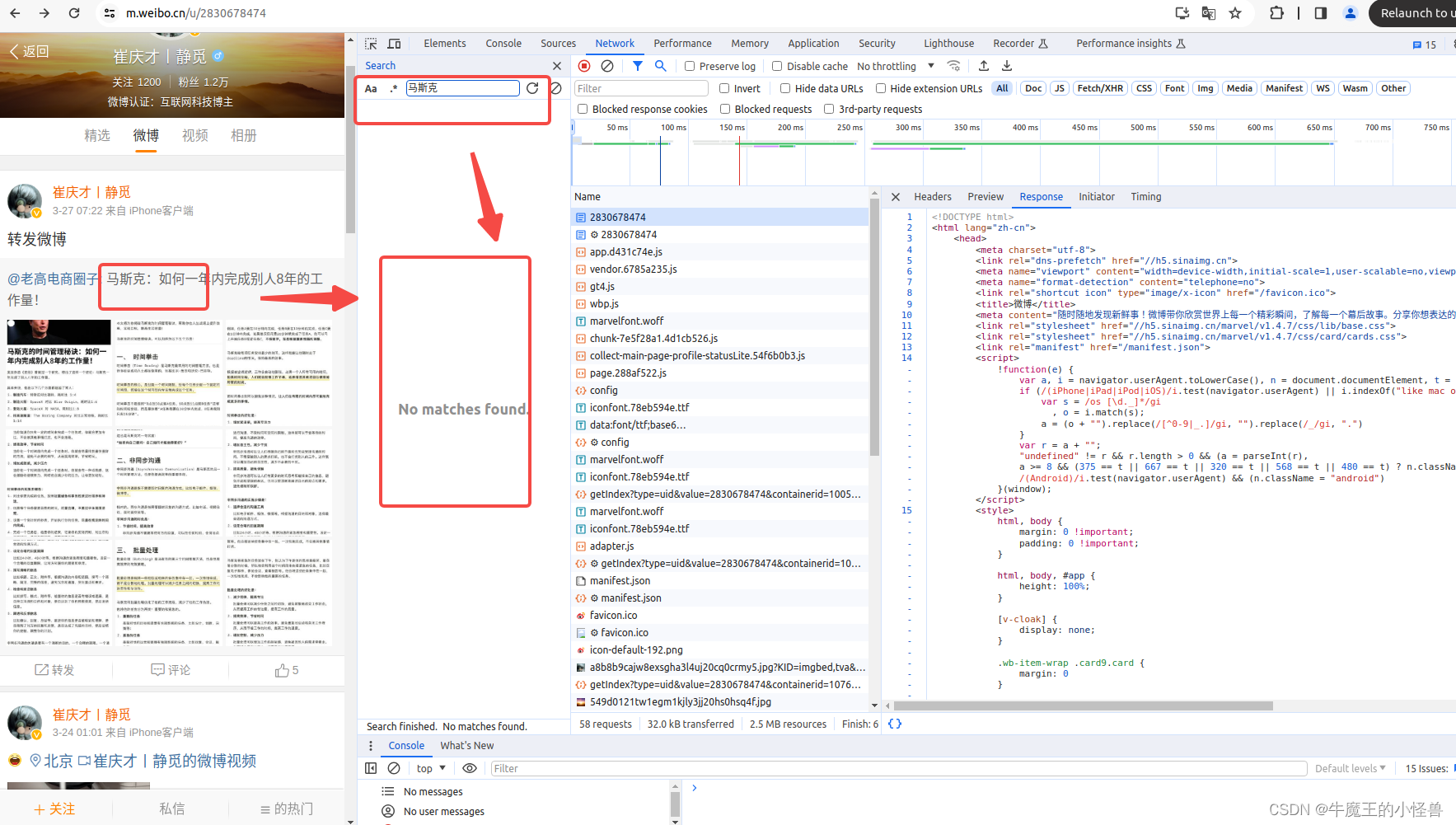Check Hide data URLs
This screenshot has height=825, width=1456.
click(785, 88)
